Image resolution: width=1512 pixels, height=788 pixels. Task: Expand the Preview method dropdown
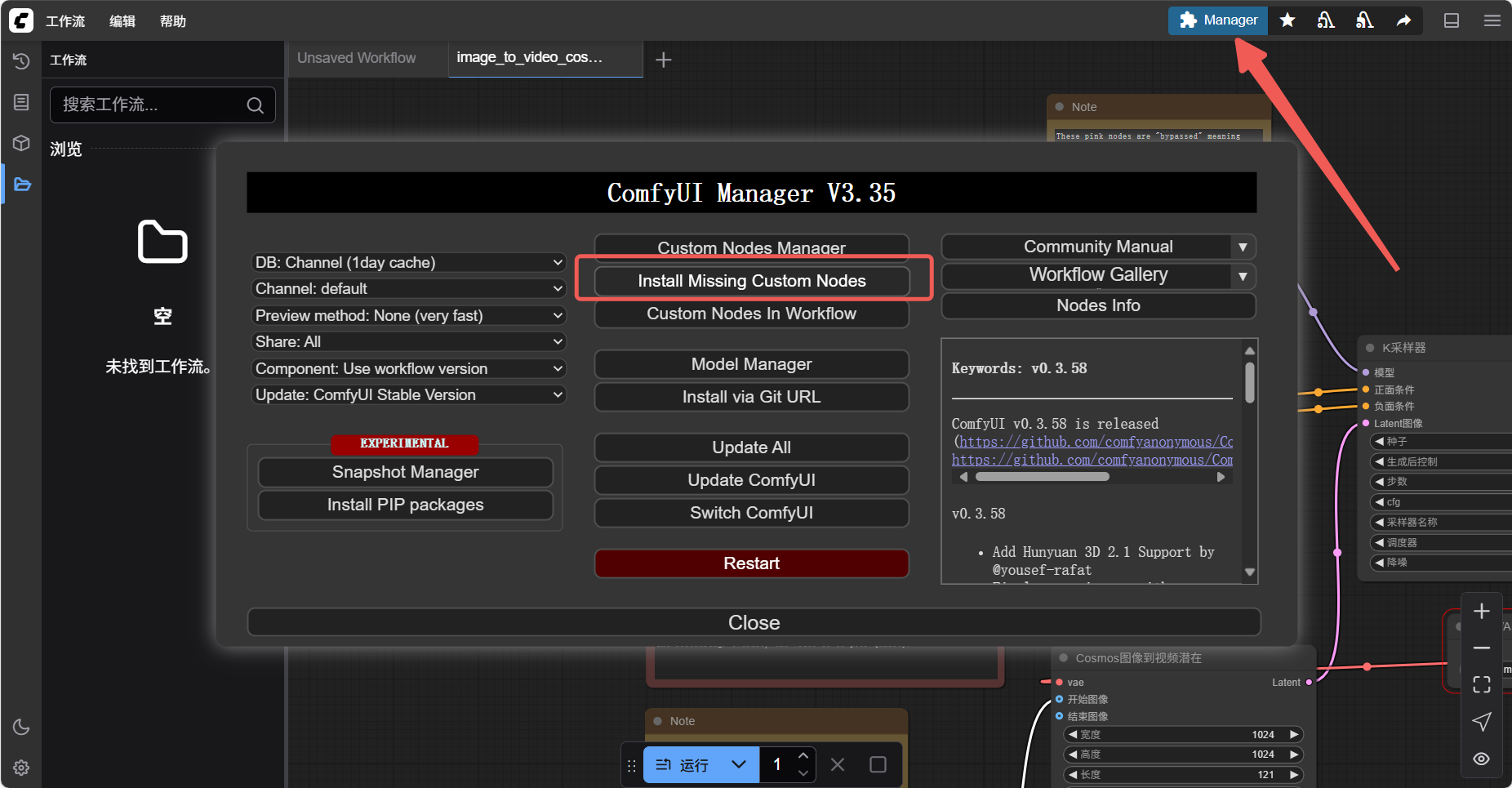(408, 316)
